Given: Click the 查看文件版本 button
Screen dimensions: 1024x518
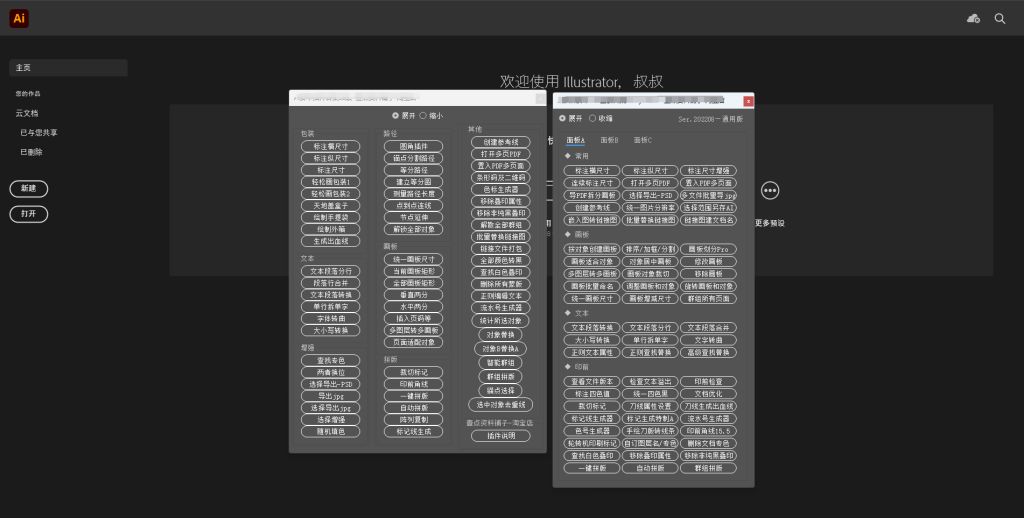Looking at the screenshot, I should pos(592,381).
